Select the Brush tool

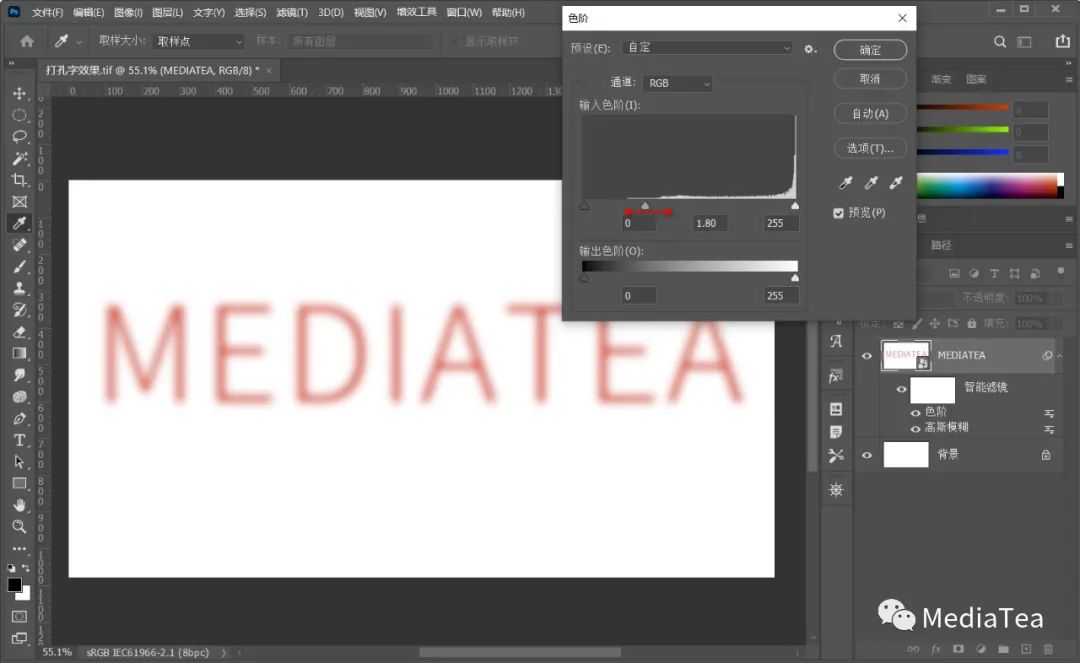click(19, 266)
